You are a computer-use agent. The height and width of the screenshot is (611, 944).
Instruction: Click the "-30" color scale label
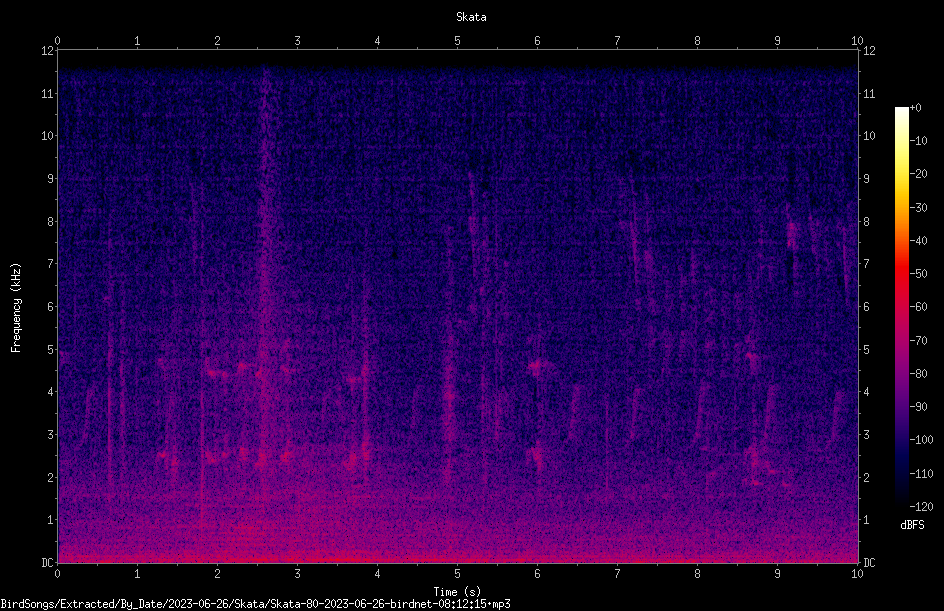point(918,208)
